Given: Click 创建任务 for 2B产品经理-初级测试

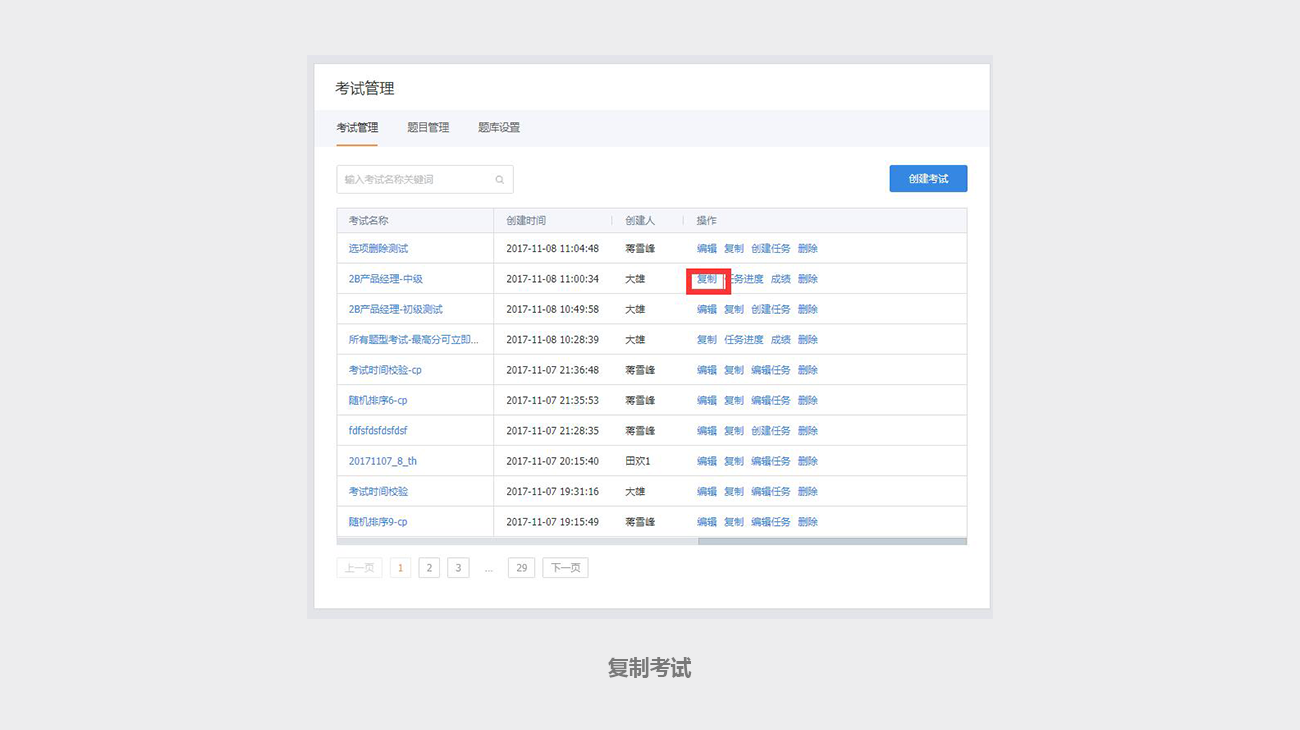Looking at the screenshot, I should click(771, 310).
